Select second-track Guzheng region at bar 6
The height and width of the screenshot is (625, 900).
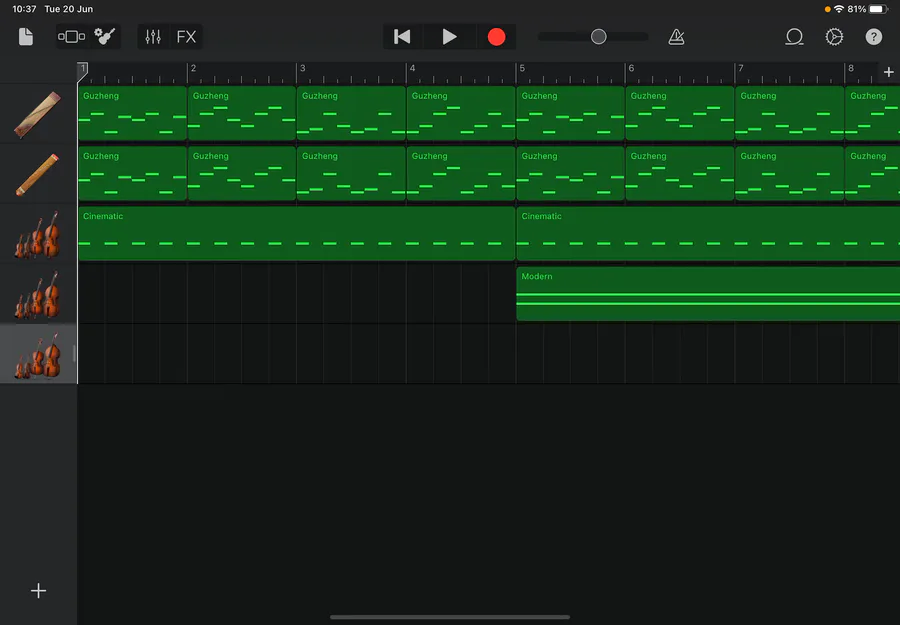680,173
